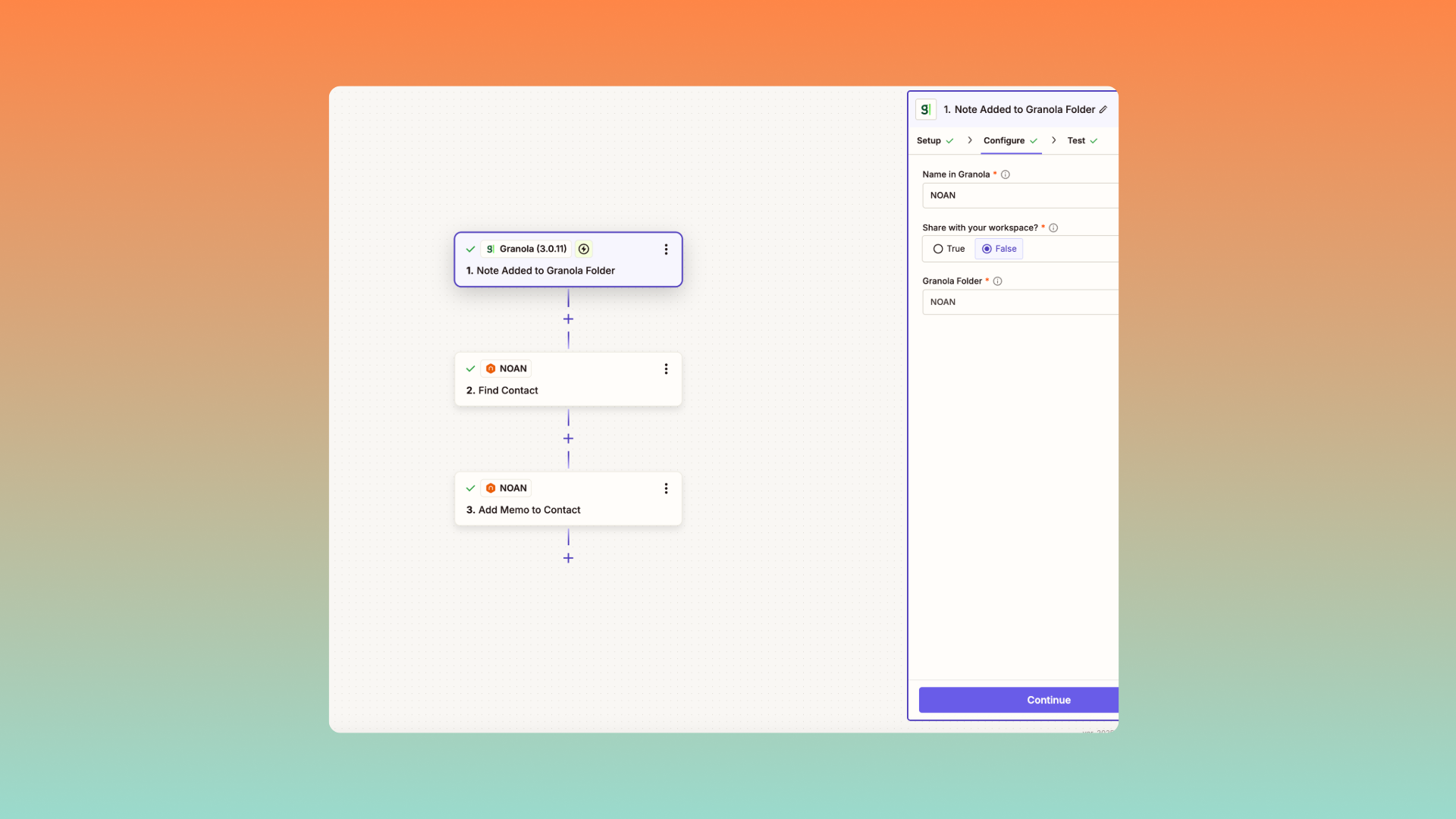Click the Granola app logo in panel header
This screenshot has width=1456, height=819.
(x=925, y=110)
